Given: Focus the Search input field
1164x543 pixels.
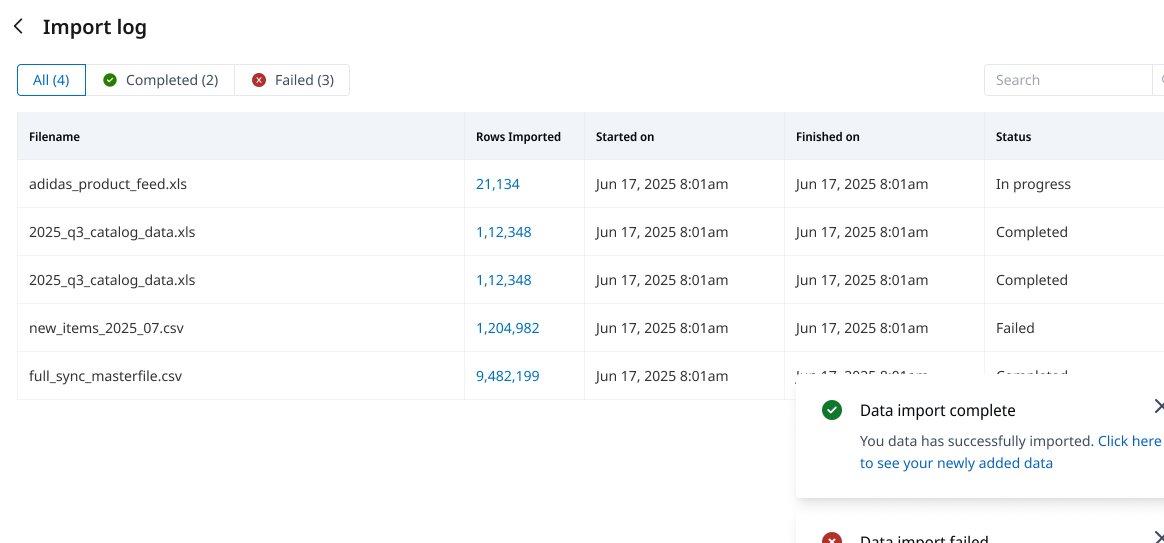Looking at the screenshot, I should (1068, 80).
